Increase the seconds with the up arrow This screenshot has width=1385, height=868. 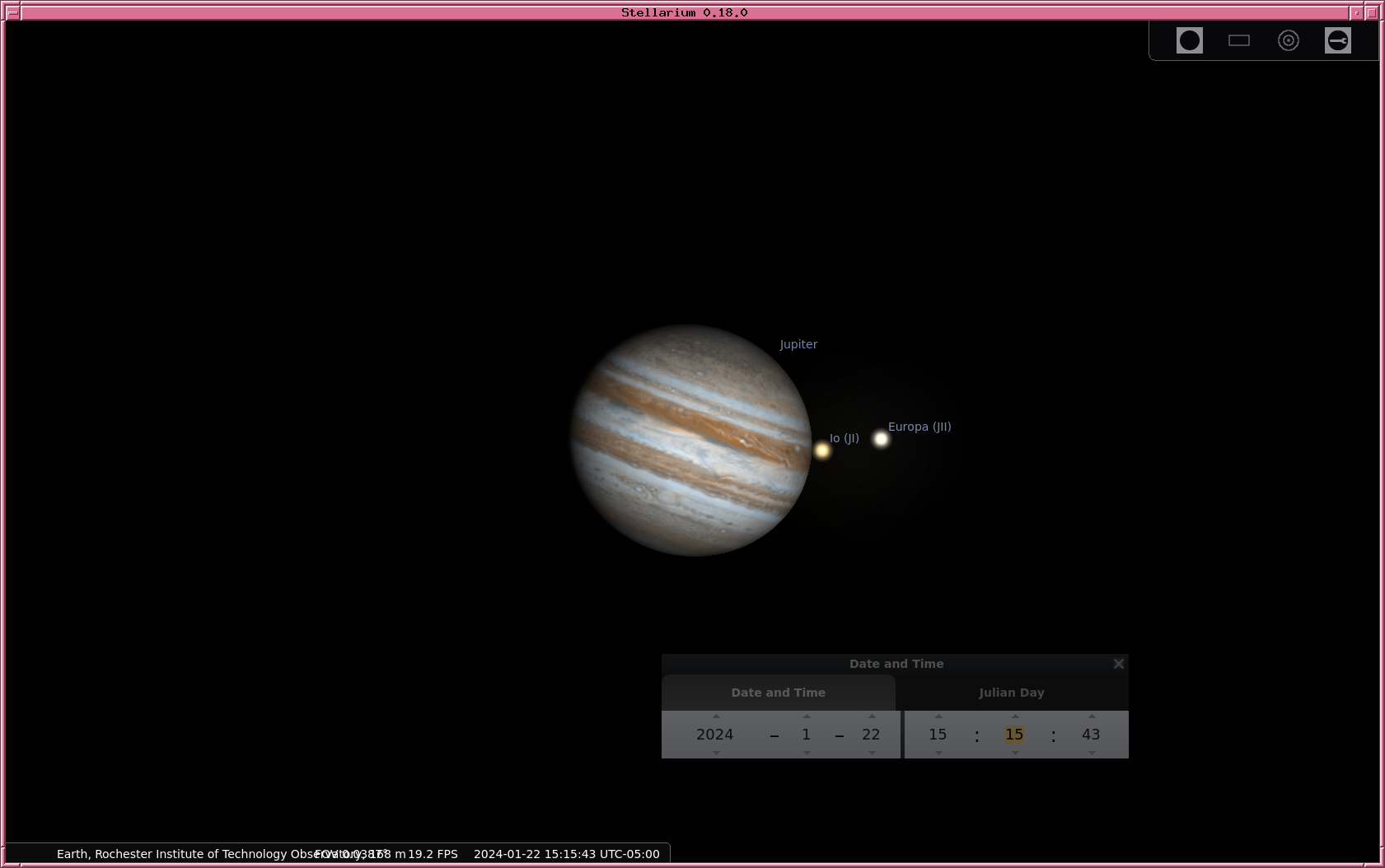[x=1092, y=716]
